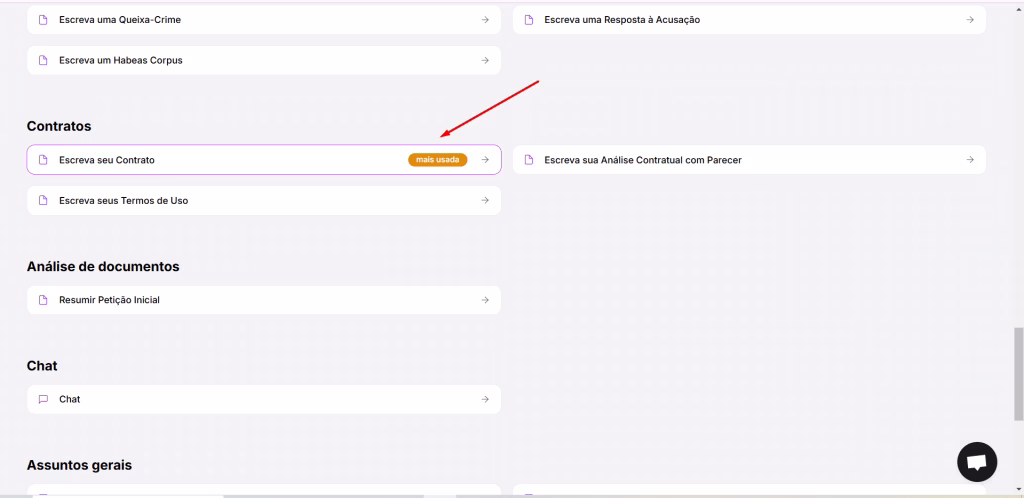Open Escreva uma Resposta à Acusação card
This screenshot has height=498, width=1024.
coord(749,20)
